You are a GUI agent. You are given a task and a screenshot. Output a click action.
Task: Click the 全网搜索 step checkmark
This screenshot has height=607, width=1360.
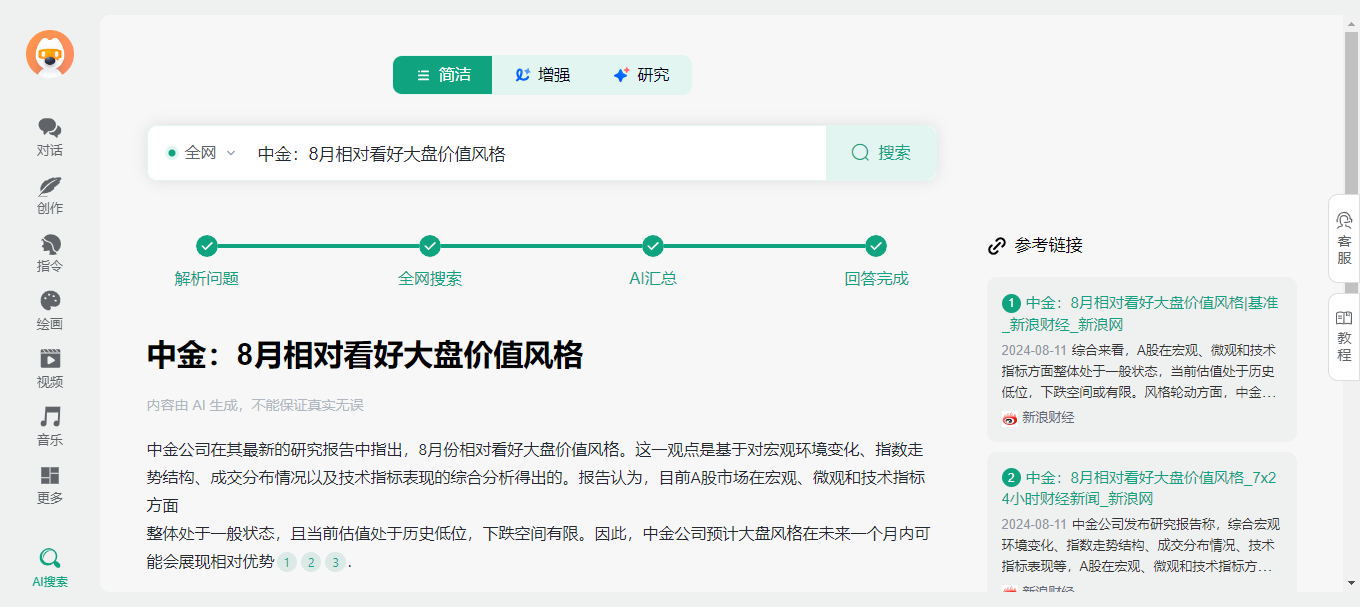pyautogui.click(x=430, y=246)
